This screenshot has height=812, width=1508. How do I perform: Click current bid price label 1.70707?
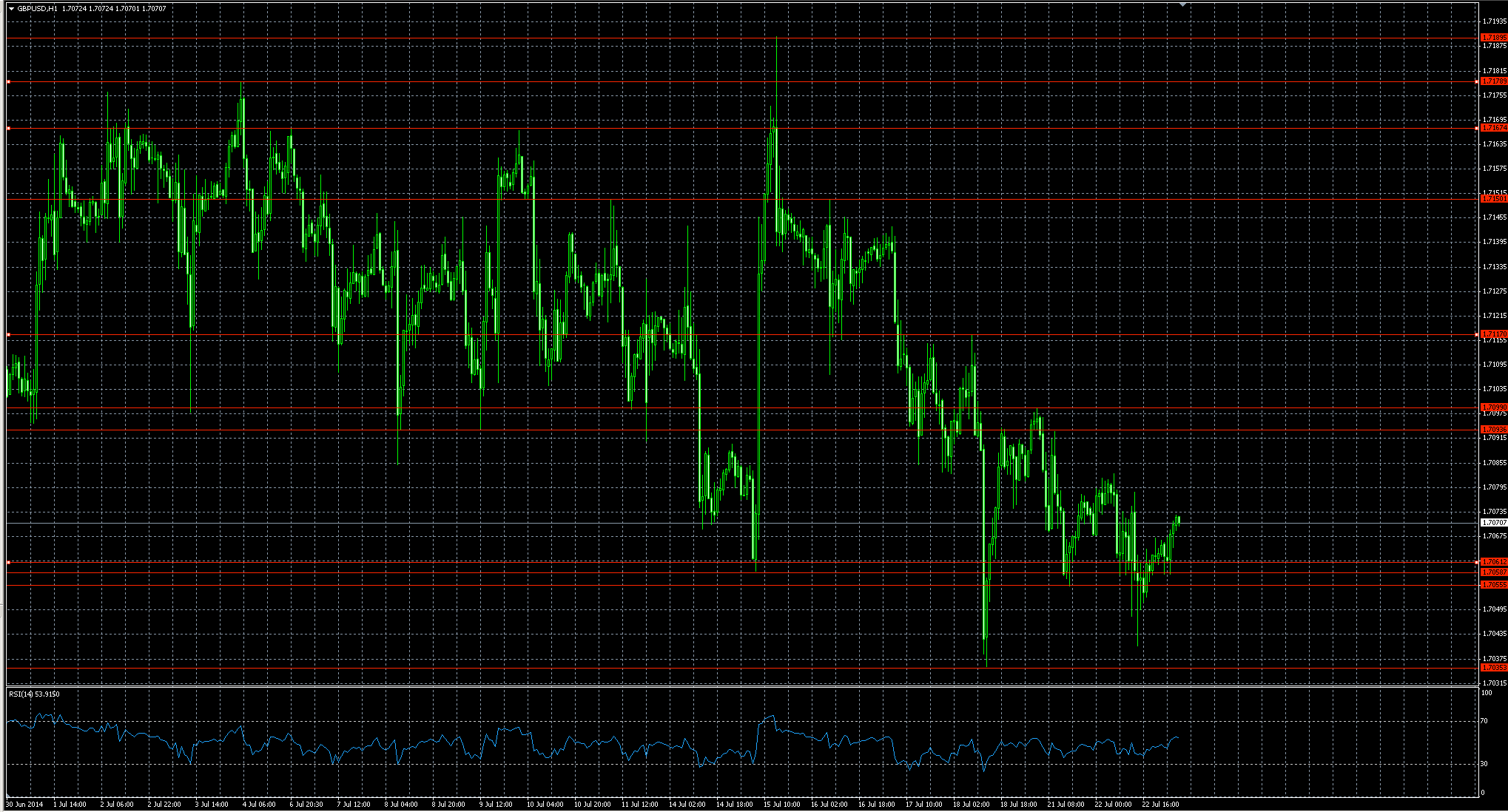click(x=1494, y=523)
